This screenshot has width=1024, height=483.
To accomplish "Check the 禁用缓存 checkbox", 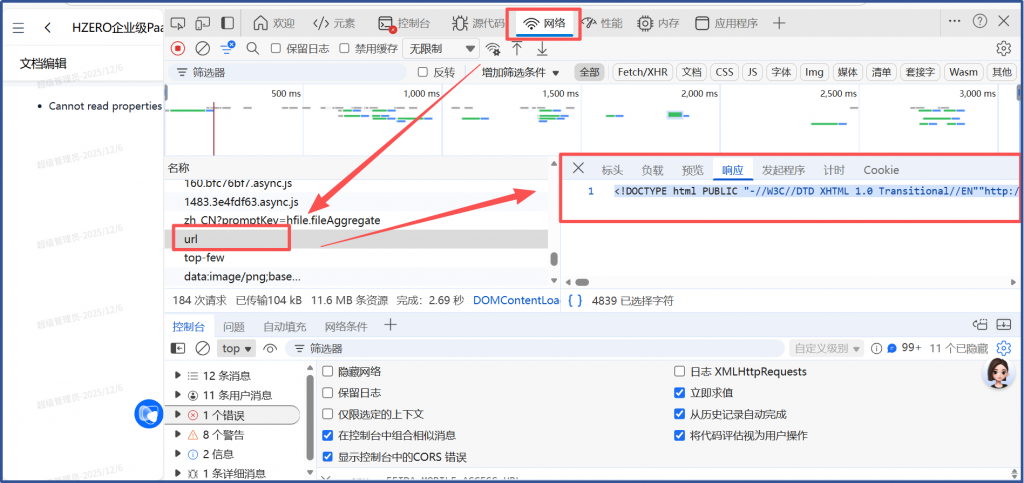I will click(345, 48).
